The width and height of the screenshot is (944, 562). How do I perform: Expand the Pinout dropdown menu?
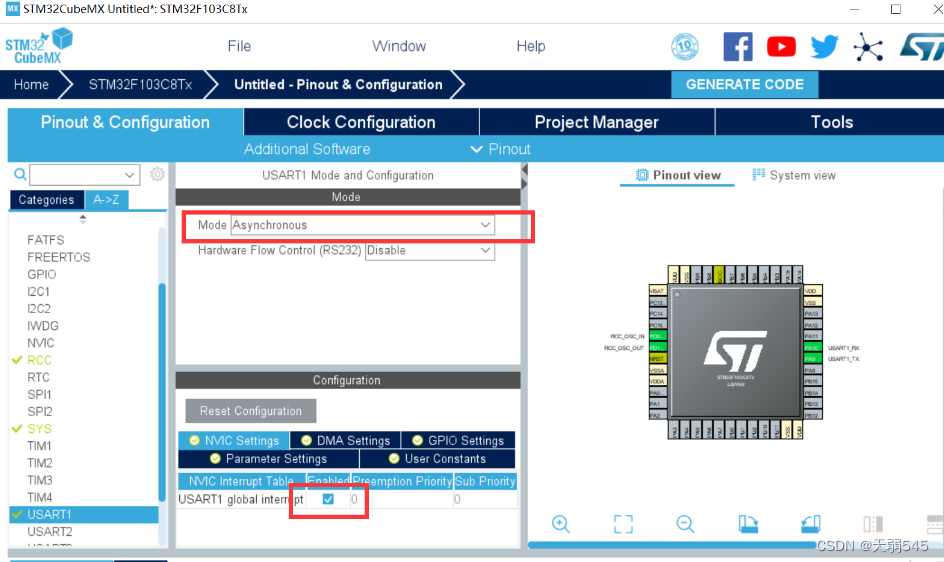(501, 149)
